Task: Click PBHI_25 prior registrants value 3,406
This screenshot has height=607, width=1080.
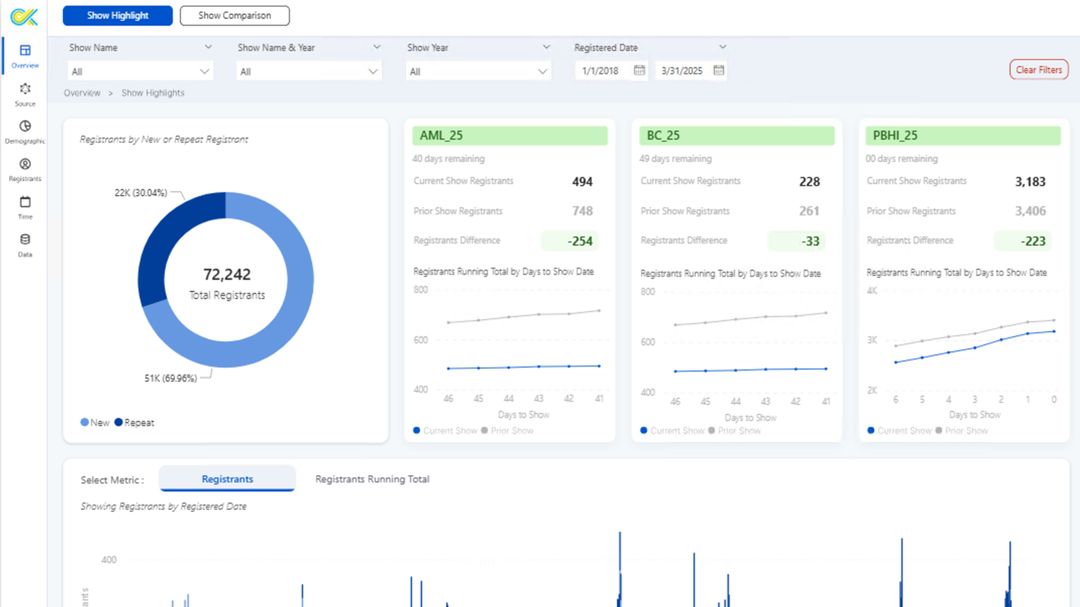Action: pos(1030,211)
